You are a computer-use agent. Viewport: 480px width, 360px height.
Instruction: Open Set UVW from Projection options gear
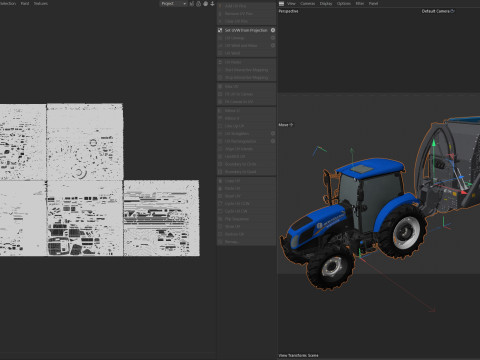273,30
